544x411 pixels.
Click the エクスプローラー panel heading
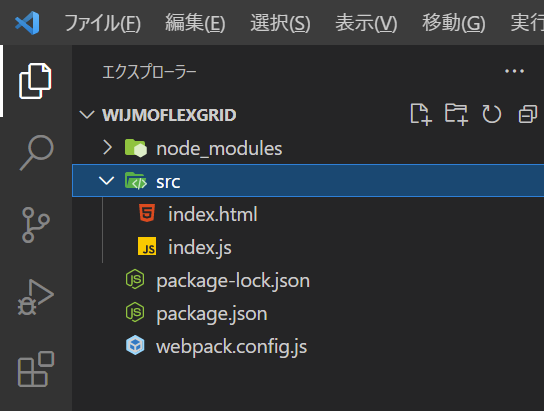point(149,72)
